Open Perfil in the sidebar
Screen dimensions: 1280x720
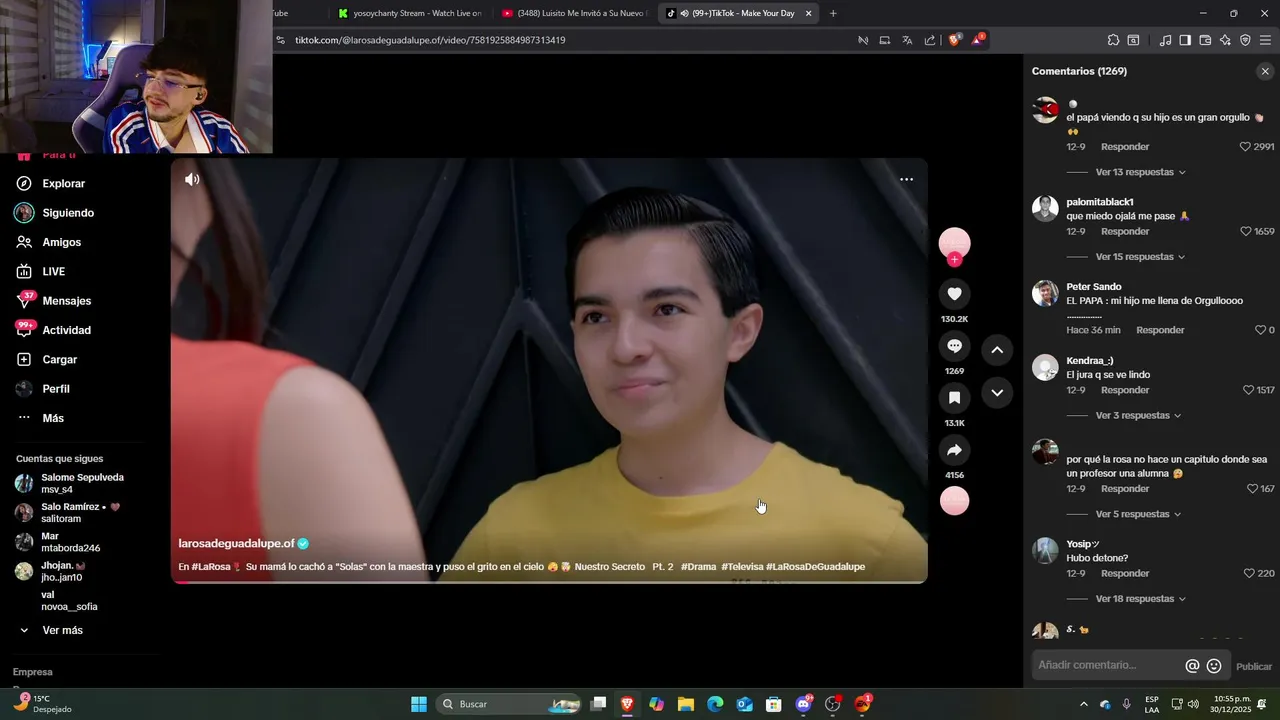point(56,389)
